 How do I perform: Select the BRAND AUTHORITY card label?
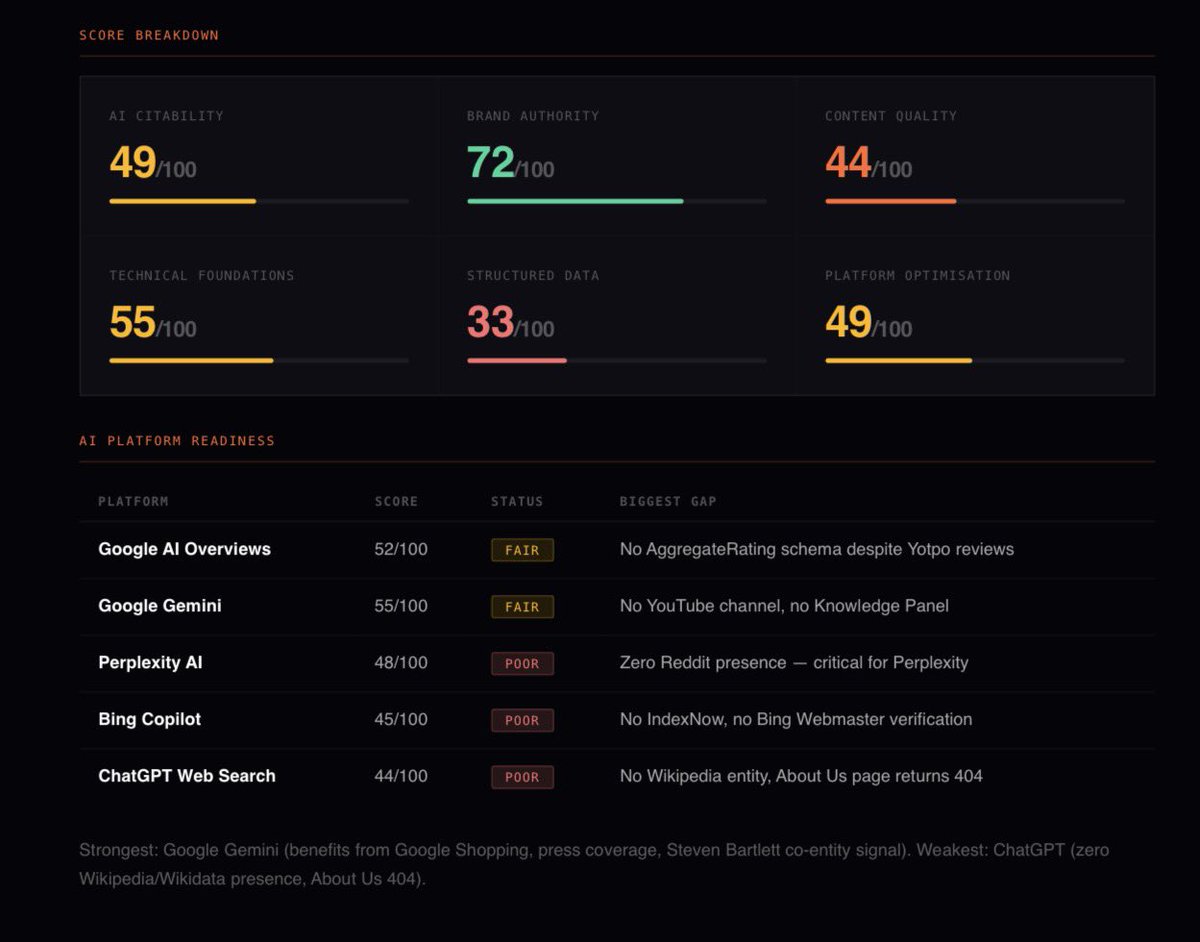(x=533, y=116)
